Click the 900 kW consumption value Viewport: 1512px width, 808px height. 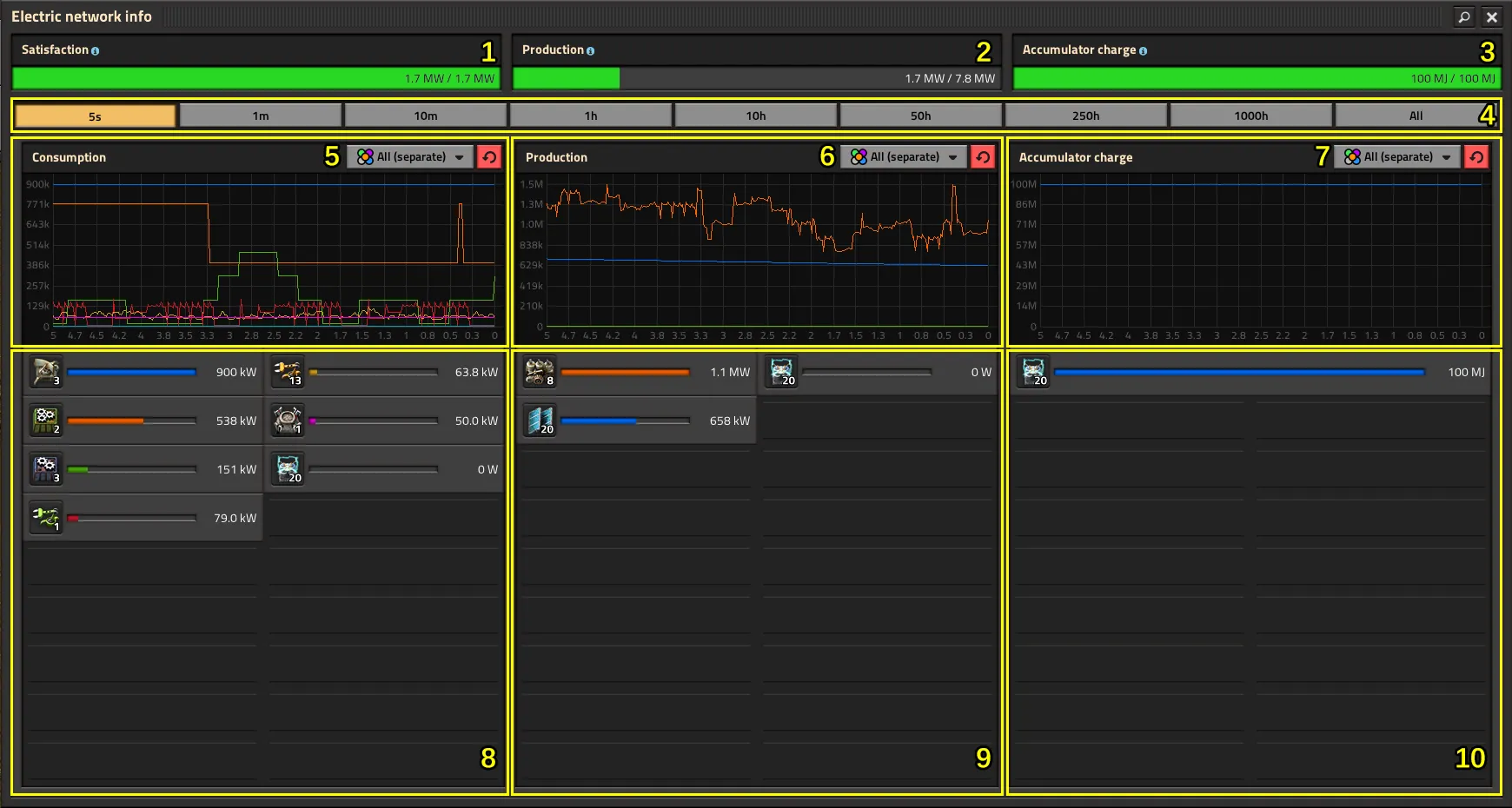point(236,372)
